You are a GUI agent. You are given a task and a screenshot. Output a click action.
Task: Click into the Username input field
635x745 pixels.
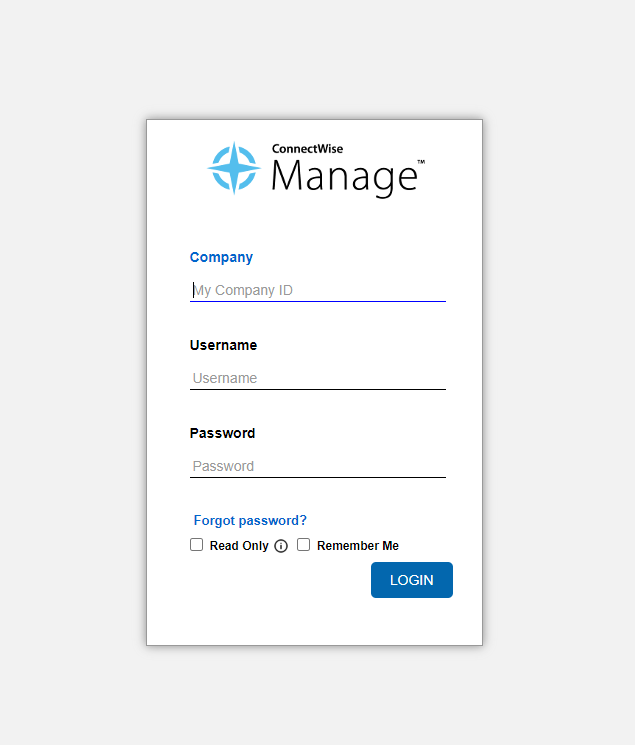pos(317,378)
